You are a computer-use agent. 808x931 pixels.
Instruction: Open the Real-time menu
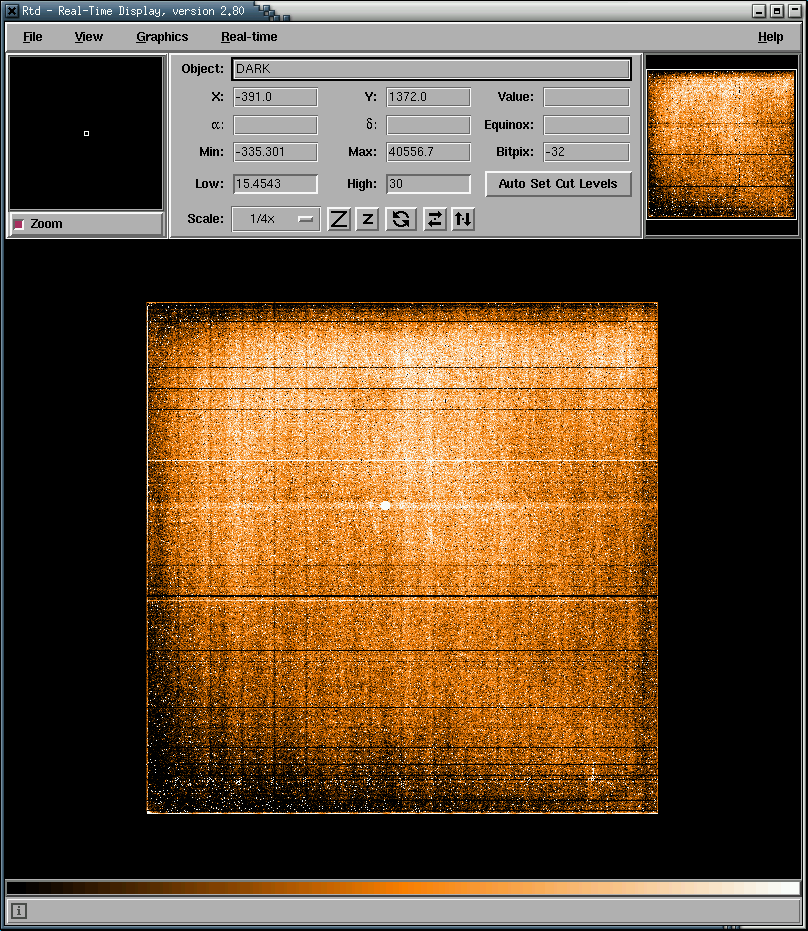pos(249,37)
